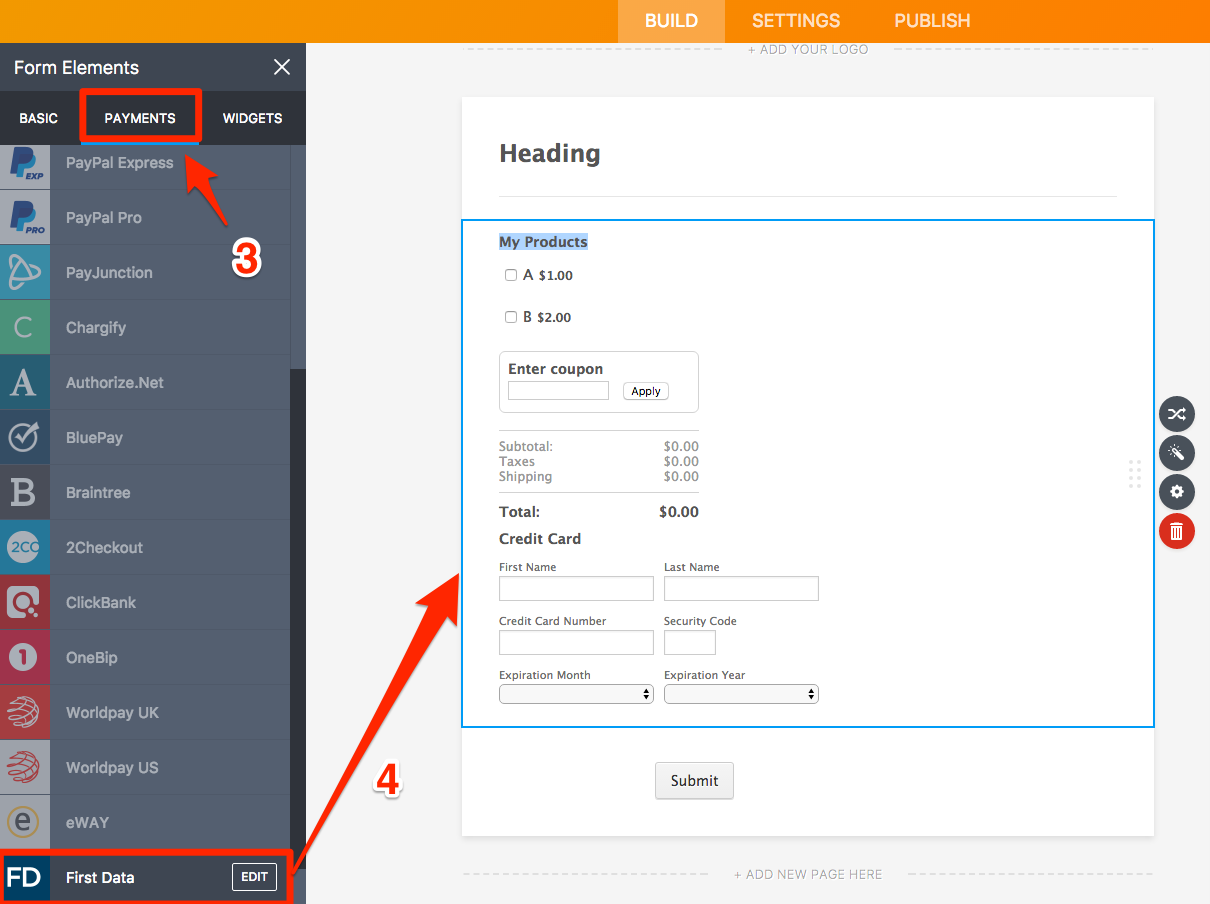Switch to the BUILD tab
1210x904 pixels.
point(671,21)
